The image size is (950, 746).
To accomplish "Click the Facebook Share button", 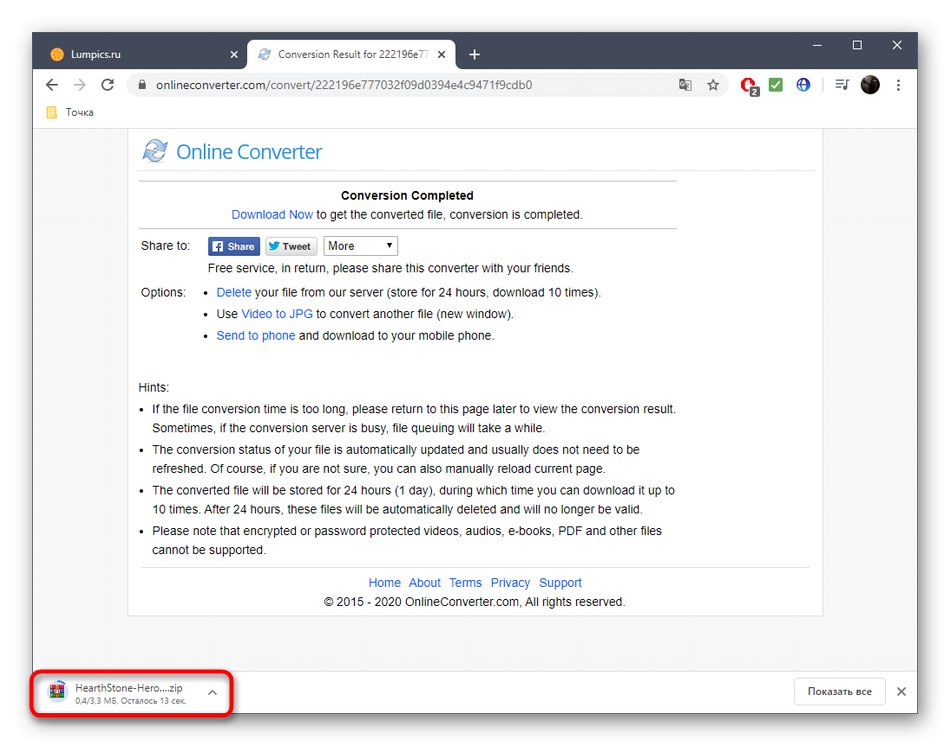I will (x=233, y=245).
